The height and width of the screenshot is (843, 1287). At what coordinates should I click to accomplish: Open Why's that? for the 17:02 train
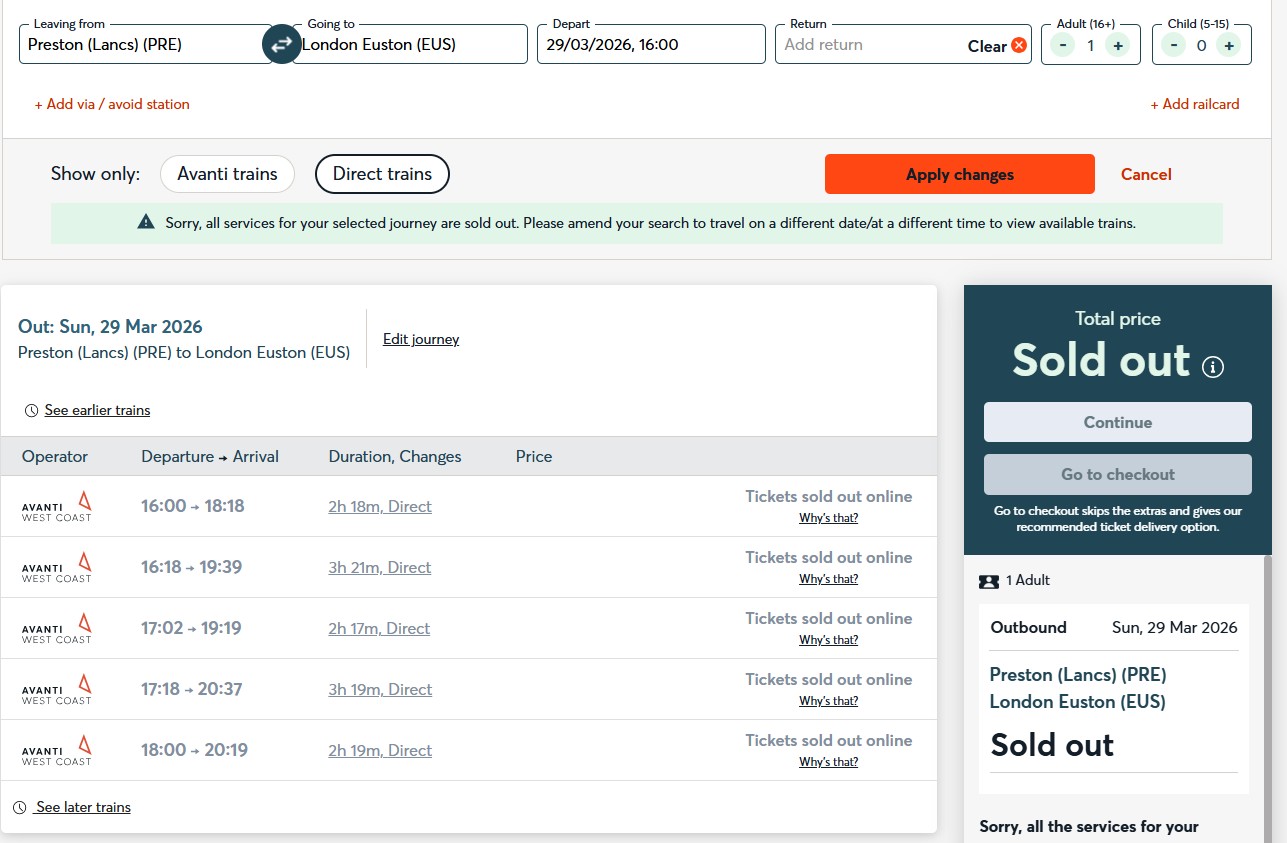click(x=828, y=640)
